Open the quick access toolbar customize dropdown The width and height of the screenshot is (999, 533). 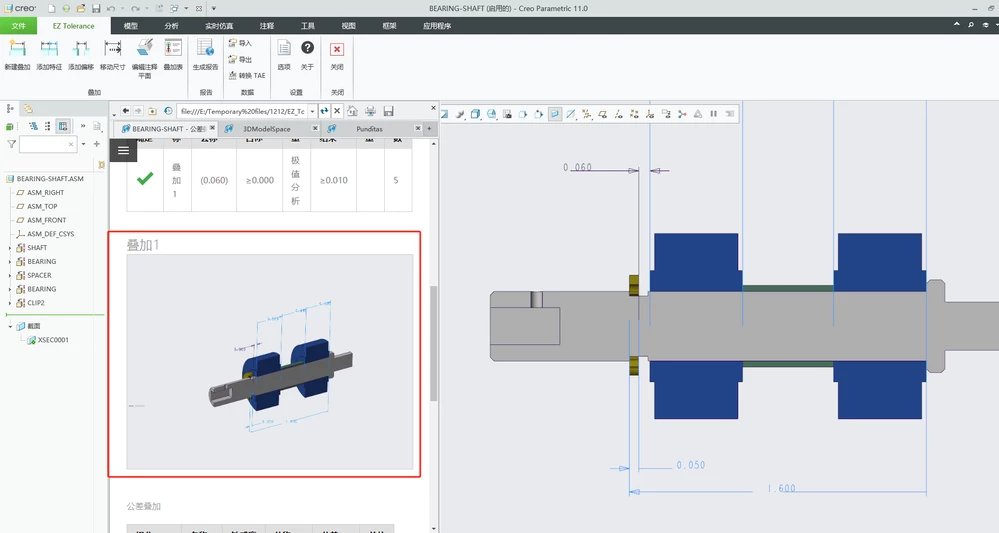coord(213,8)
